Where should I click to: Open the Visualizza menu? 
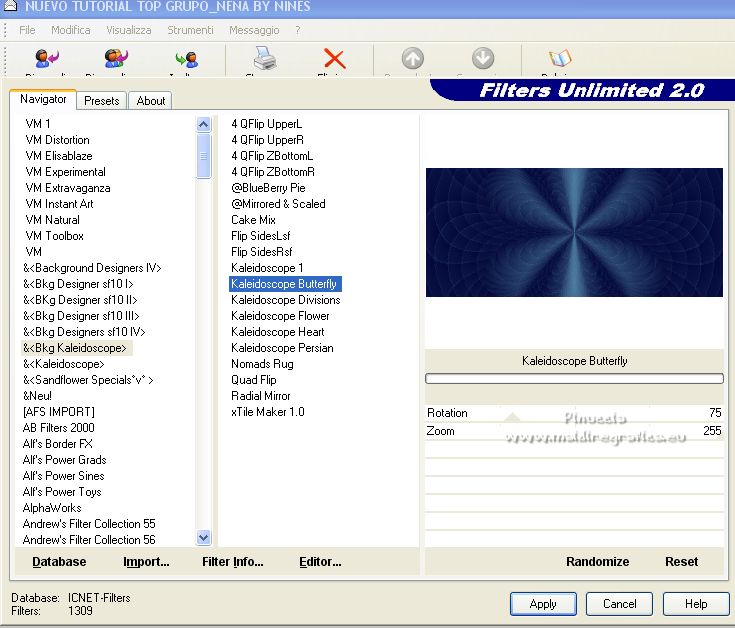(x=129, y=30)
